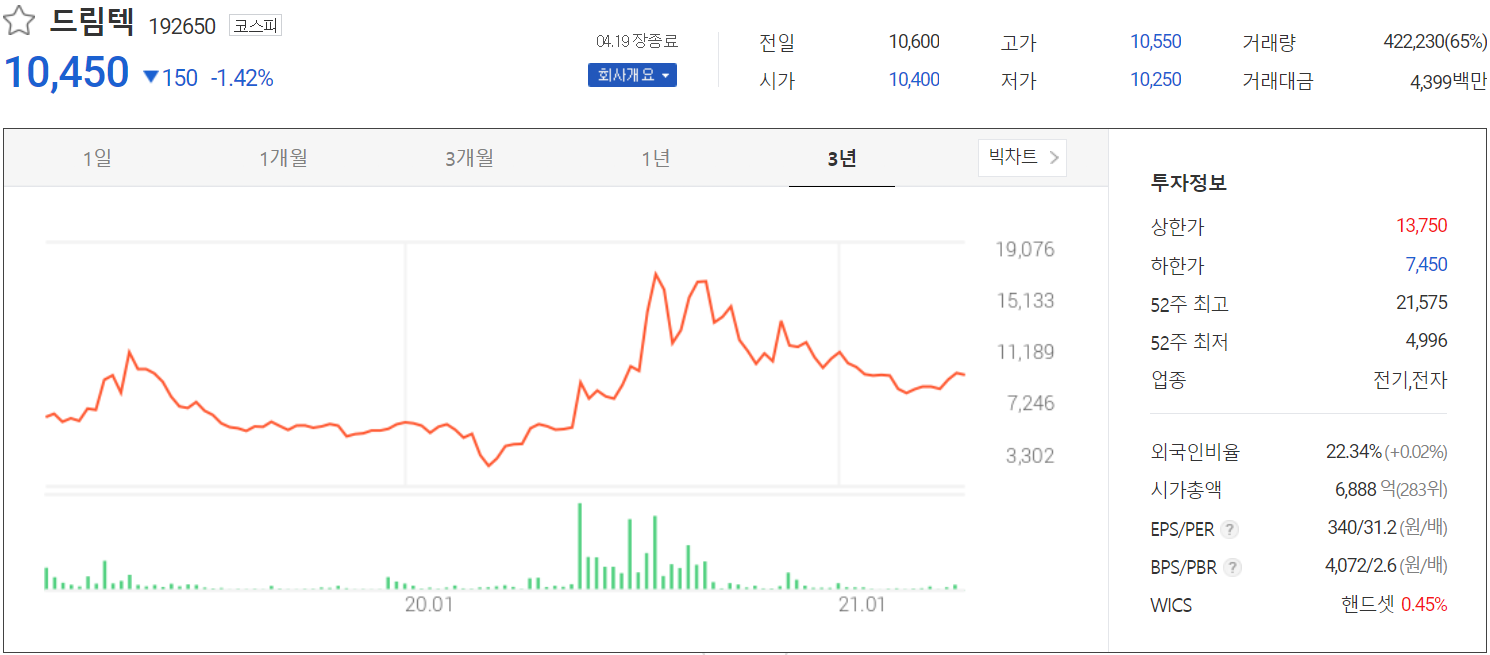This screenshot has width=1490, height=655.
Task: Click the 코스피 market badge
Action: [x=256, y=26]
